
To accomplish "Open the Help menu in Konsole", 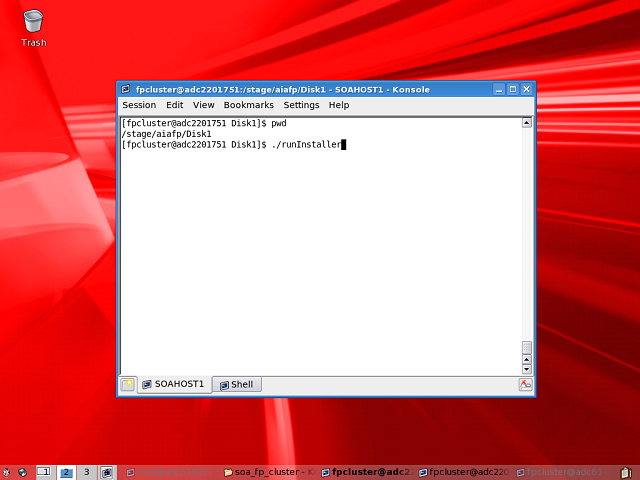I will pos(339,105).
